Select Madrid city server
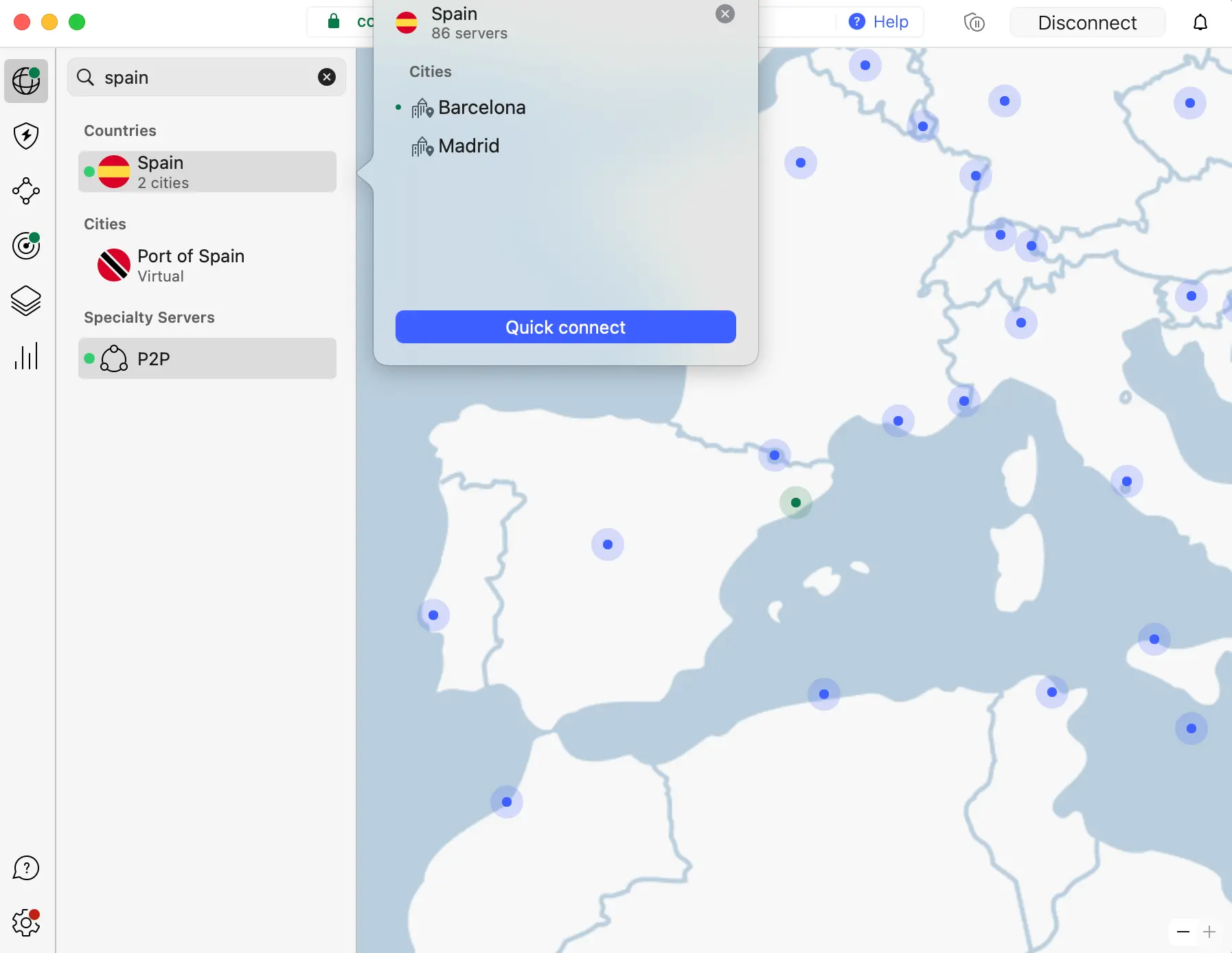 [x=468, y=146]
